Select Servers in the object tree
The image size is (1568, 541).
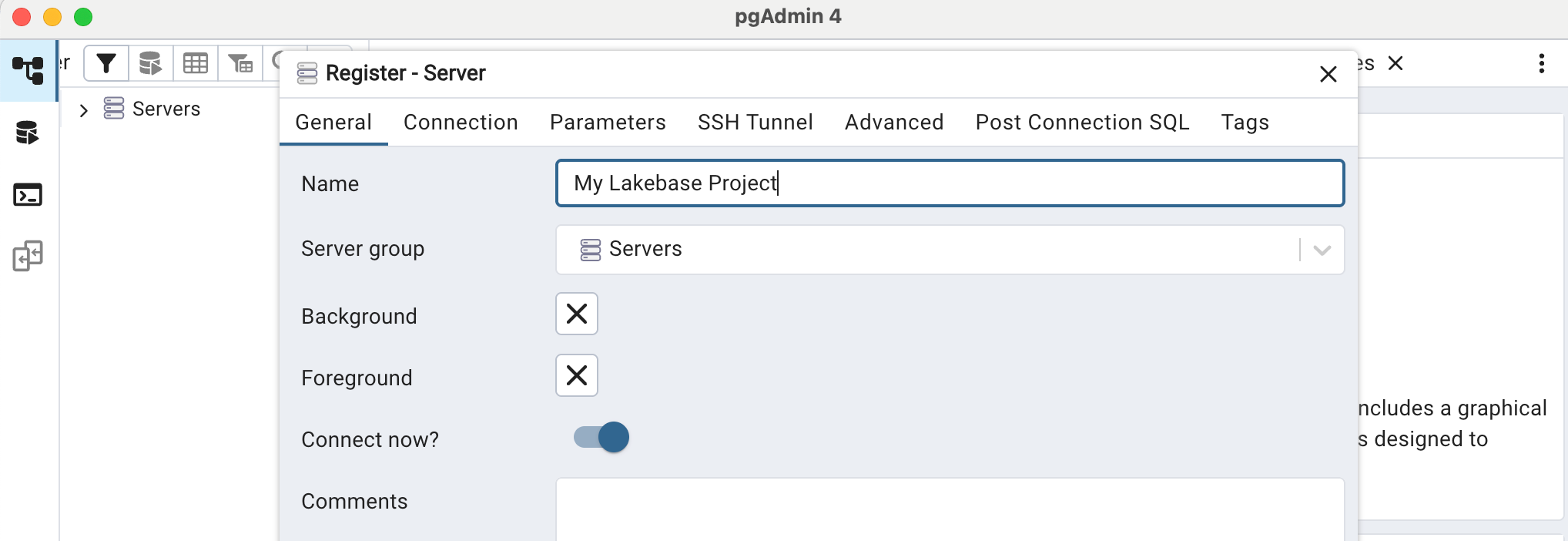coord(166,109)
